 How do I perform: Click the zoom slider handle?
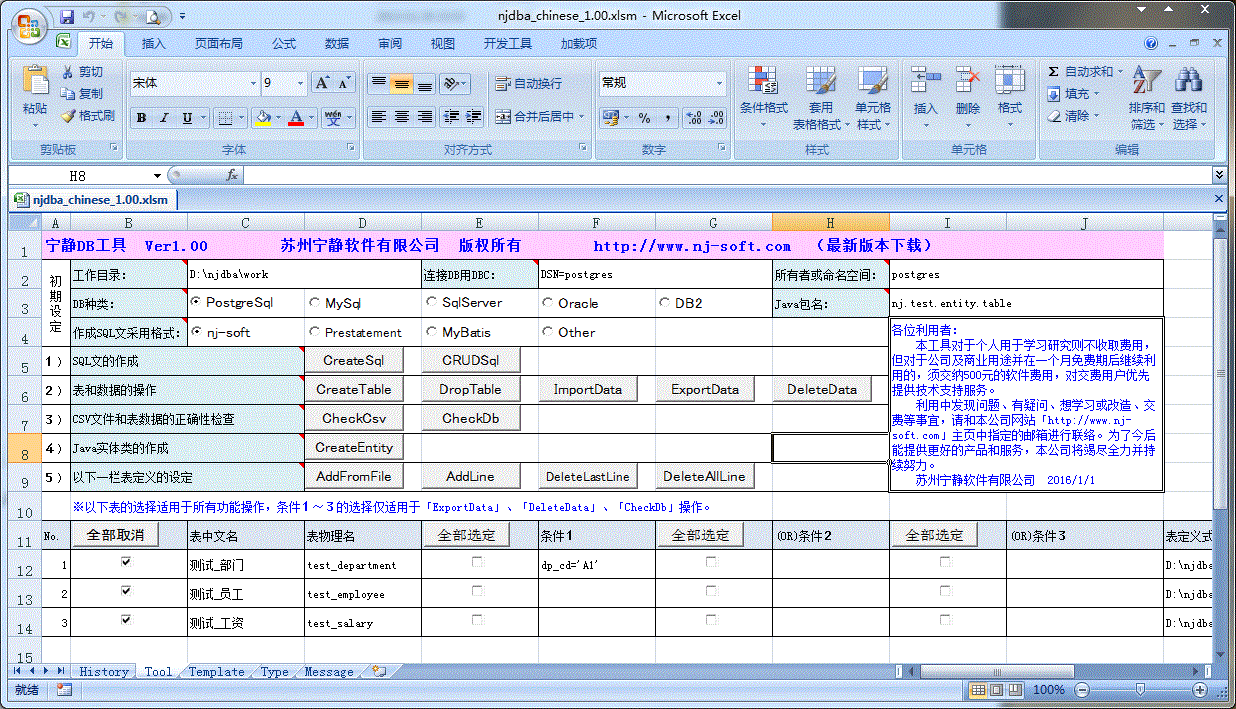pyautogui.click(x=1139, y=690)
